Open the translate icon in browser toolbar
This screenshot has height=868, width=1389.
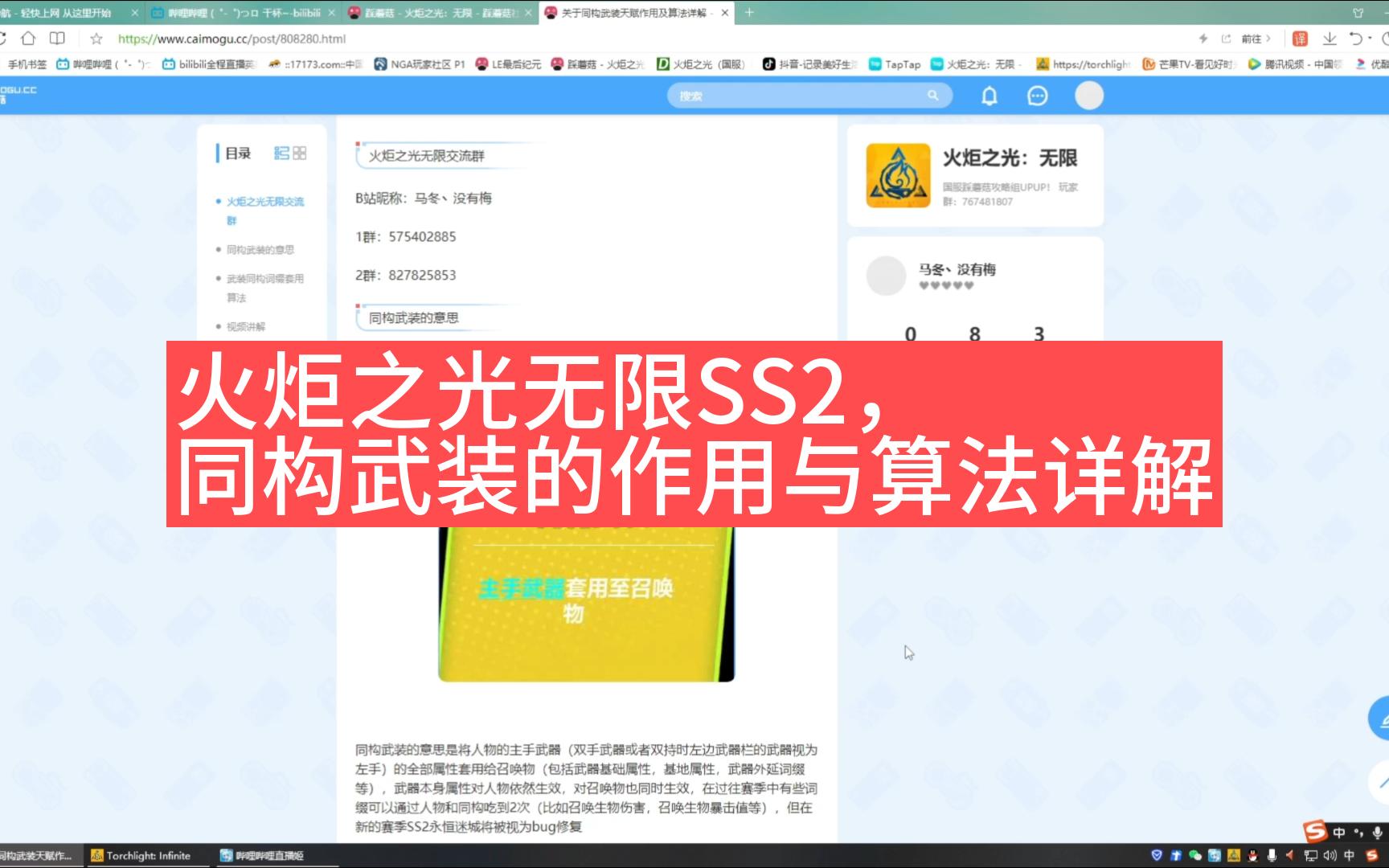point(1300,39)
